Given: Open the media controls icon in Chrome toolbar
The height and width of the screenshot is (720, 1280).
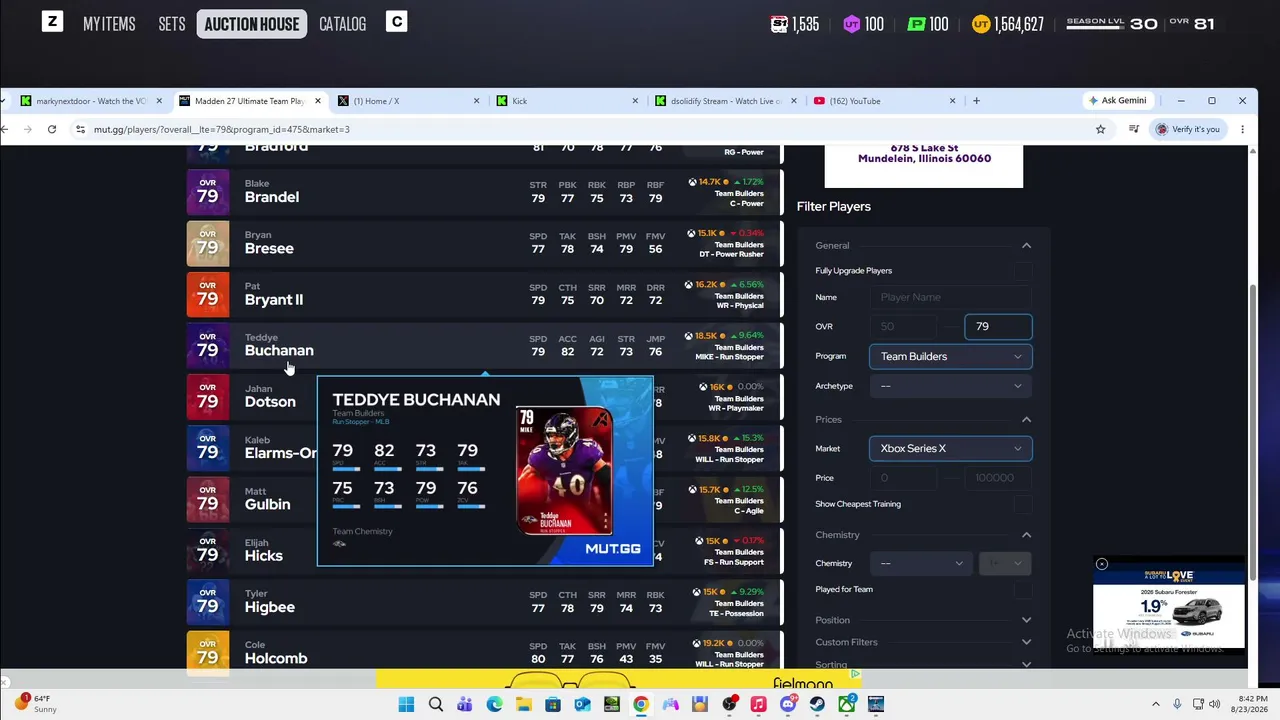Looking at the screenshot, I should click(x=1133, y=129).
